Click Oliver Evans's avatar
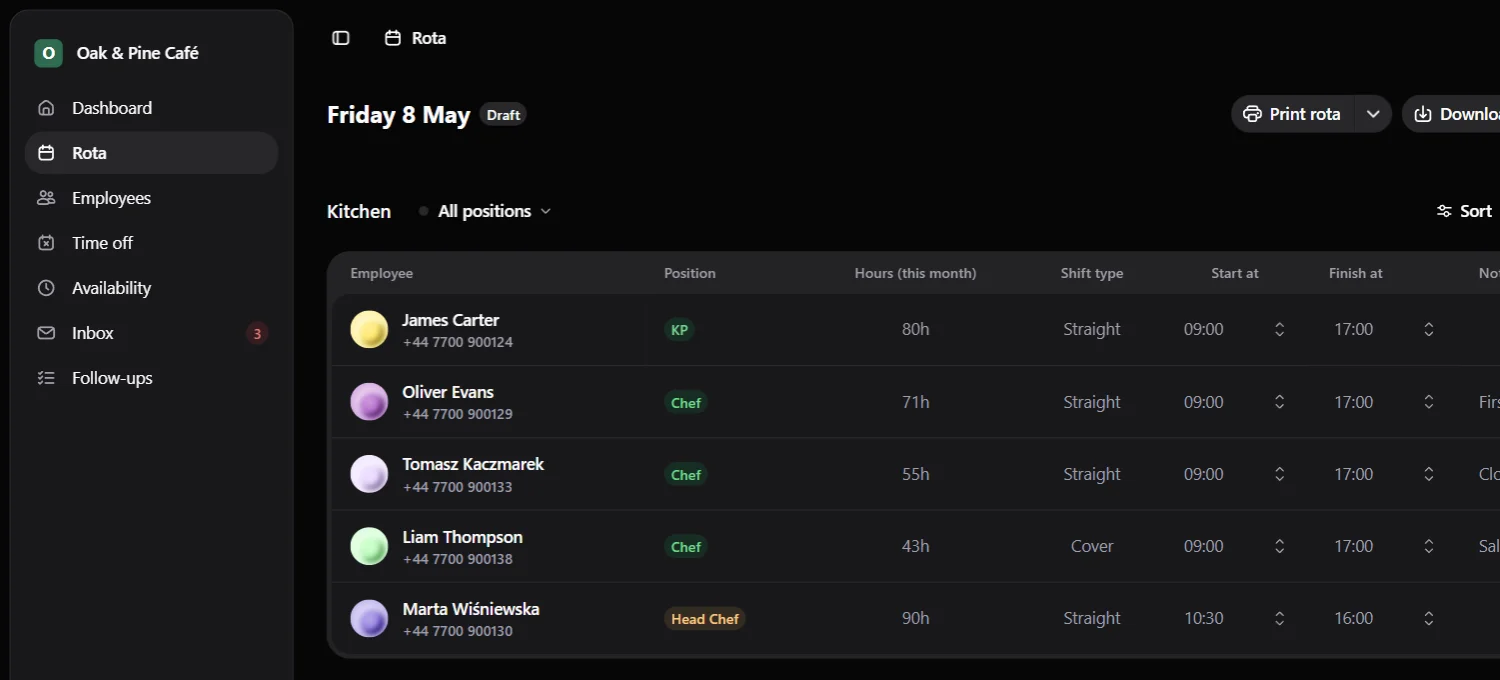This screenshot has height=680, width=1500. pyautogui.click(x=369, y=402)
